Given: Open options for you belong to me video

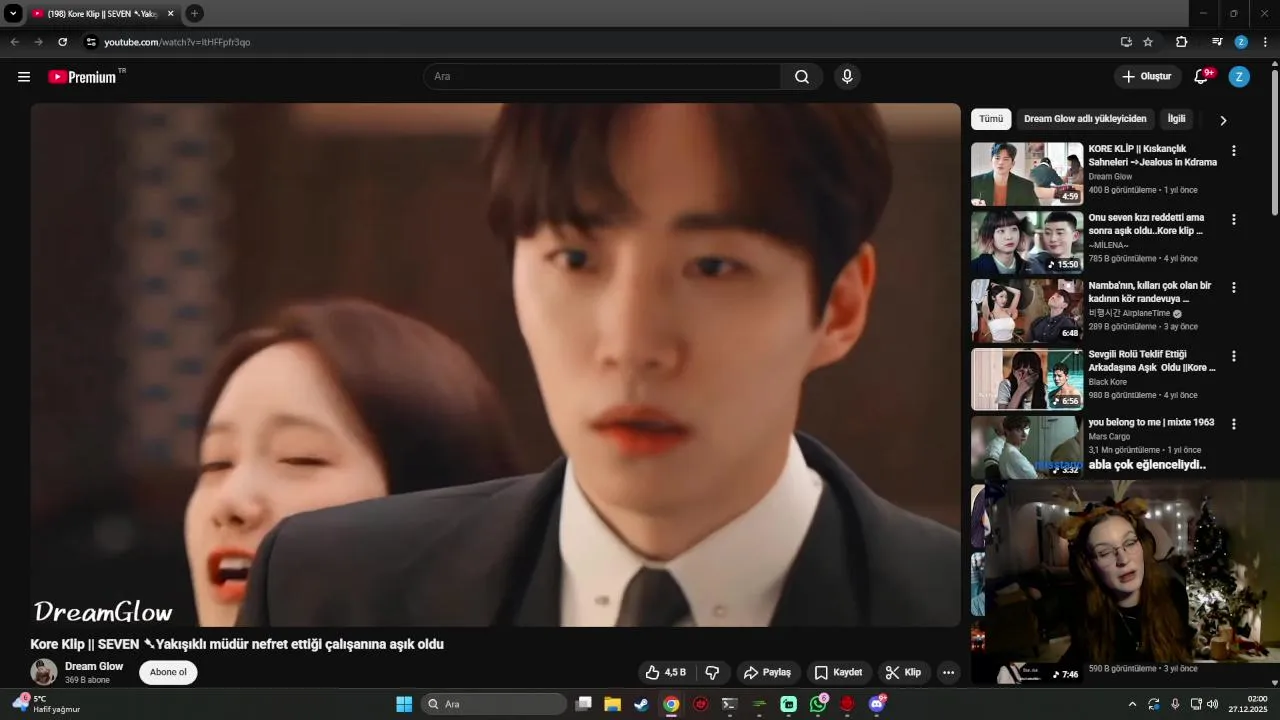Looking at the screenshot, I should pyautogui.click(x=1233, y=424).
